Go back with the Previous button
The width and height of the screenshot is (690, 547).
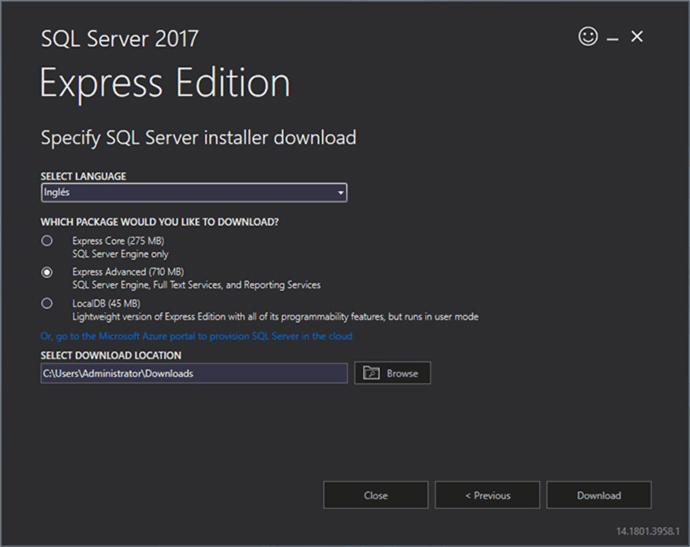tap(487, 495)
